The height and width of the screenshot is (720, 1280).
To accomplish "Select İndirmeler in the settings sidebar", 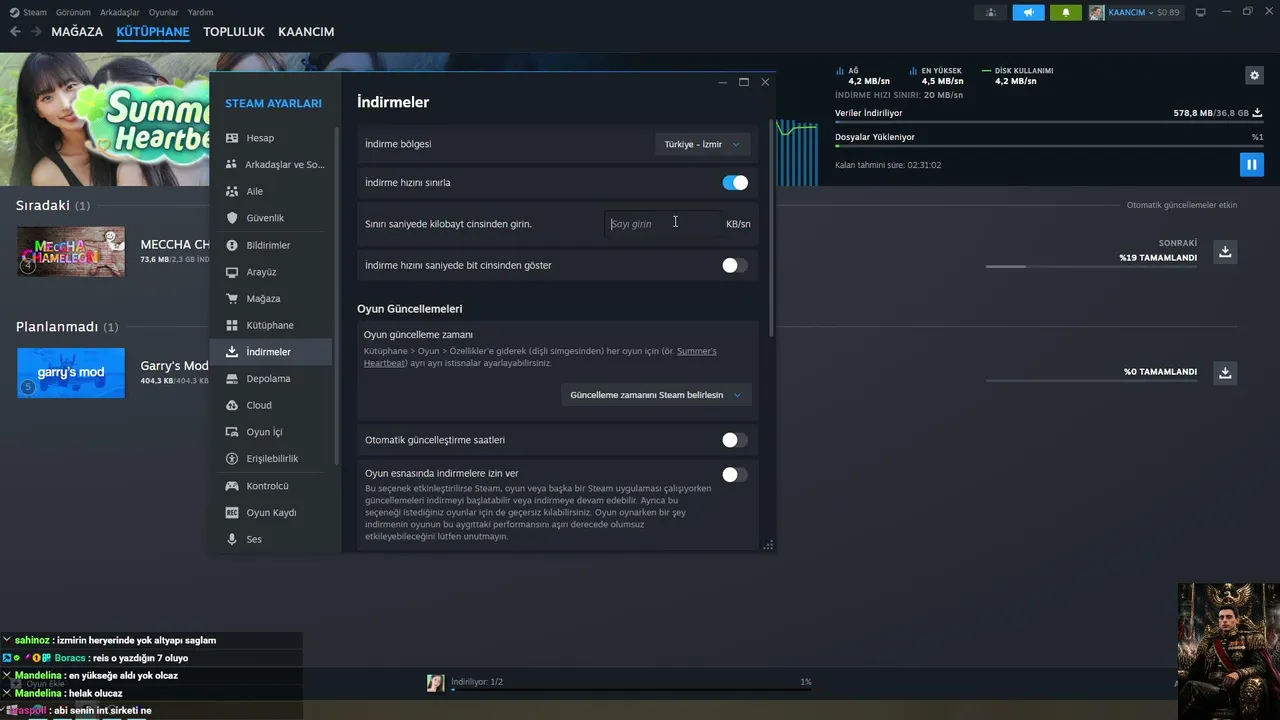I will pos(271,352).
